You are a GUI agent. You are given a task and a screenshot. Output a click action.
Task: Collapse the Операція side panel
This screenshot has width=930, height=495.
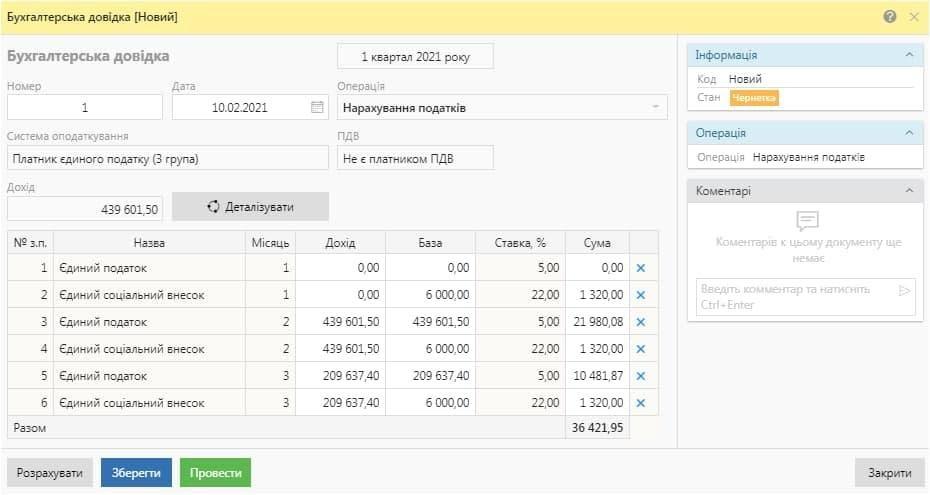909,133
